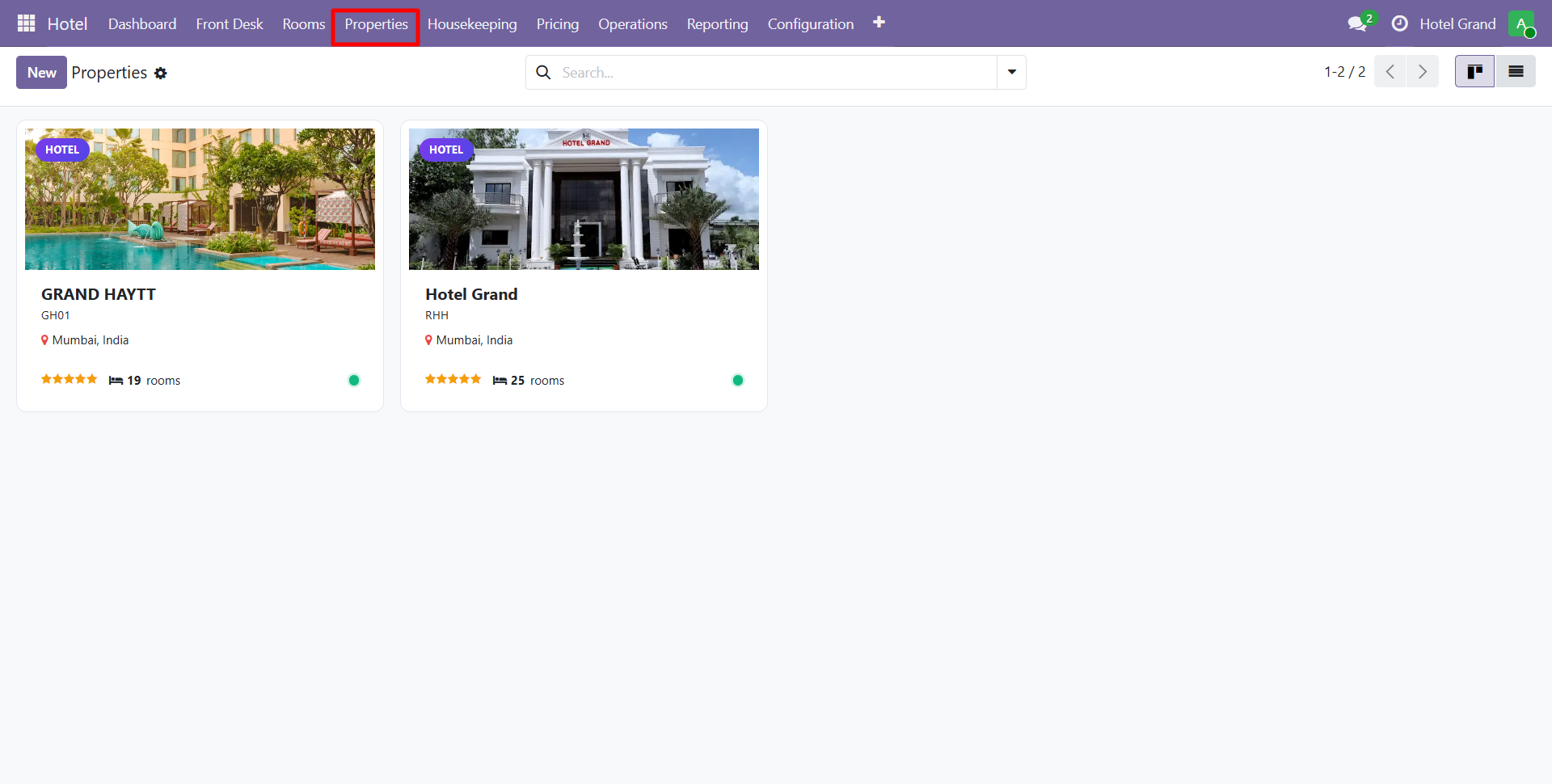Click the next page arrow in pagination
The width and height of the screenshot is (1552, 784).
(x=1423, y=71)
